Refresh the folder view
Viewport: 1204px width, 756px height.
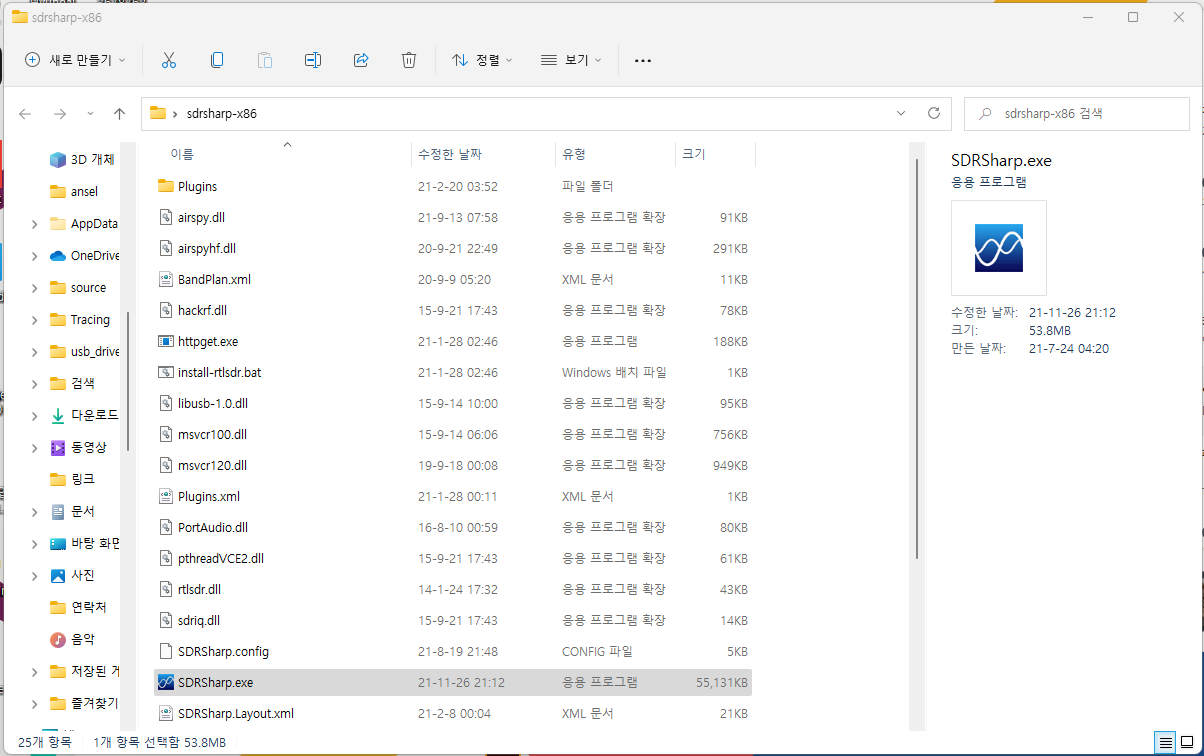point(934,113)
